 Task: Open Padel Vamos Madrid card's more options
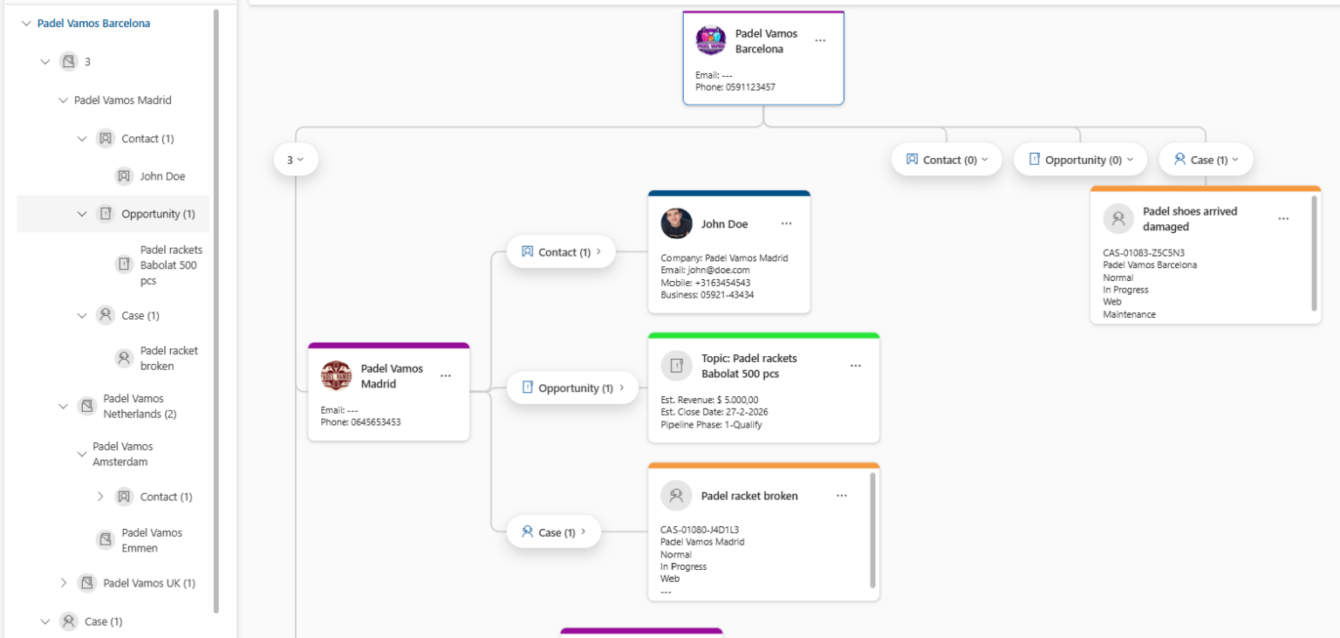446,376
